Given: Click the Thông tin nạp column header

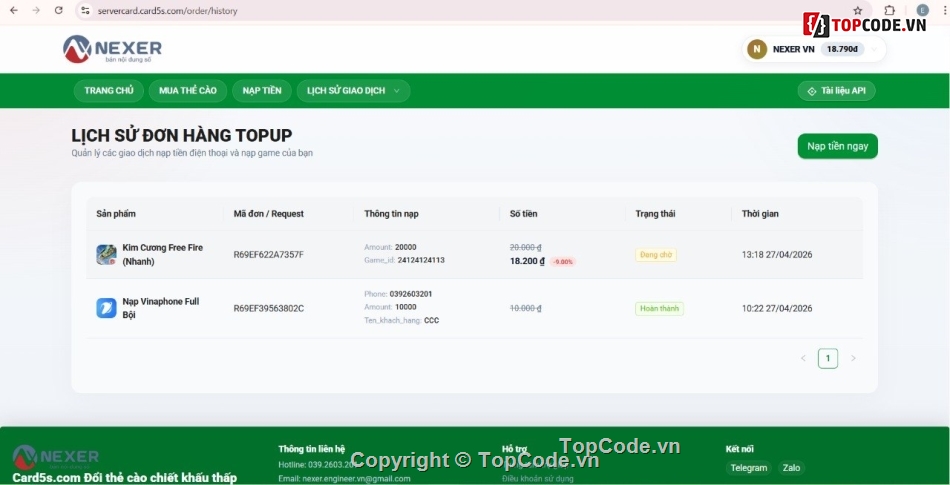Looking at the screenshot, I should [x=391, y=214].
